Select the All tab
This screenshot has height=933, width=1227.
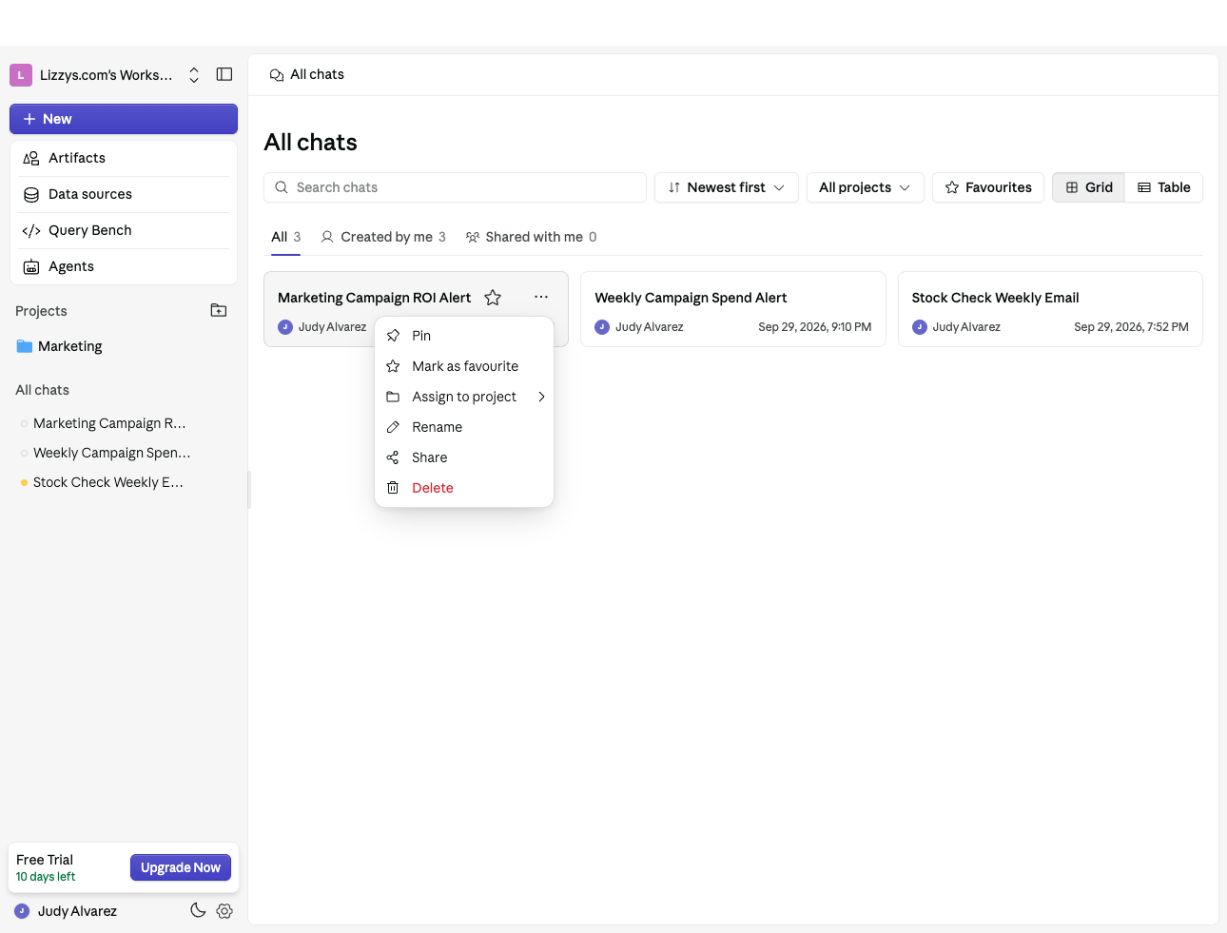[x=286, y=237]
